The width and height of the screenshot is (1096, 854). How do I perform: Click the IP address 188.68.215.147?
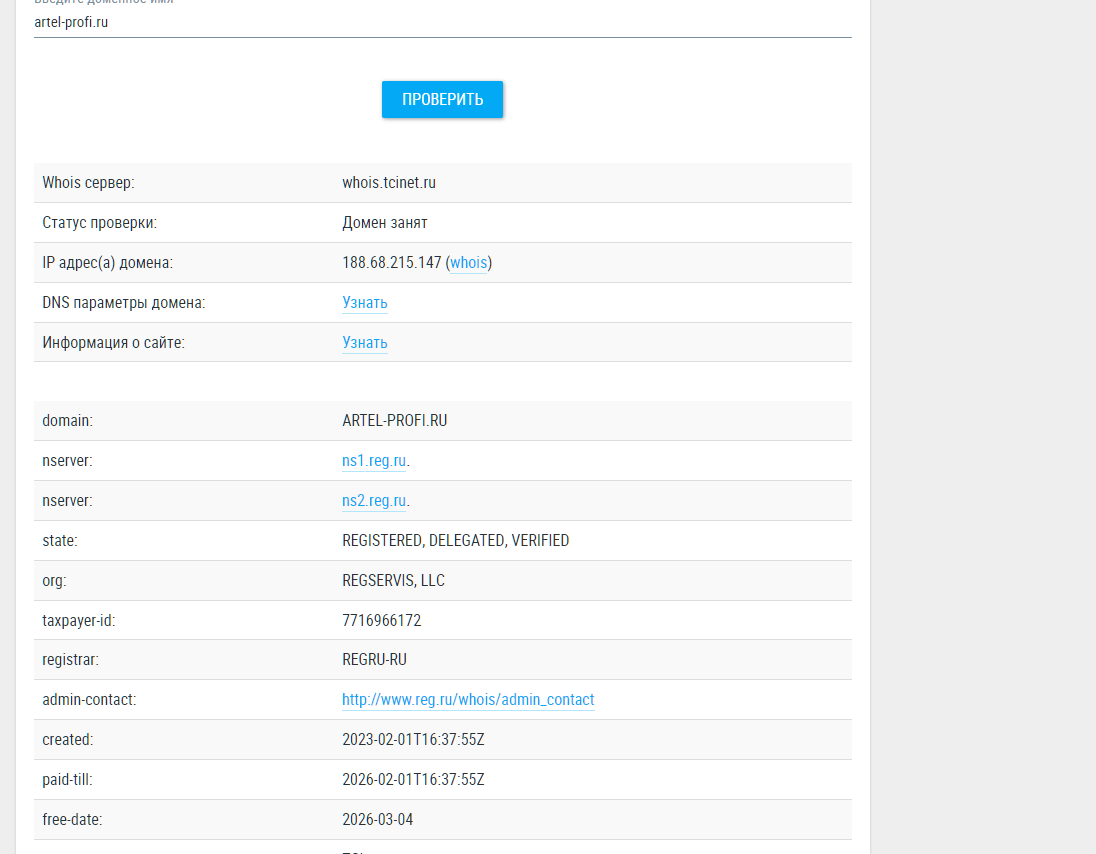pos(391,263)
